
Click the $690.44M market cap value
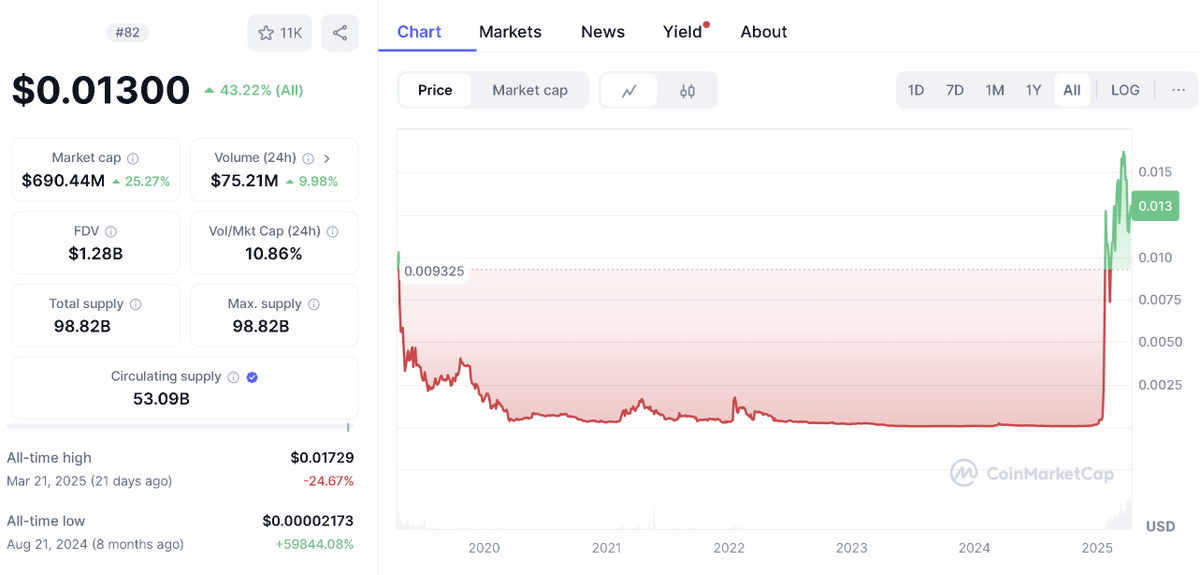[x=63, y=181]
